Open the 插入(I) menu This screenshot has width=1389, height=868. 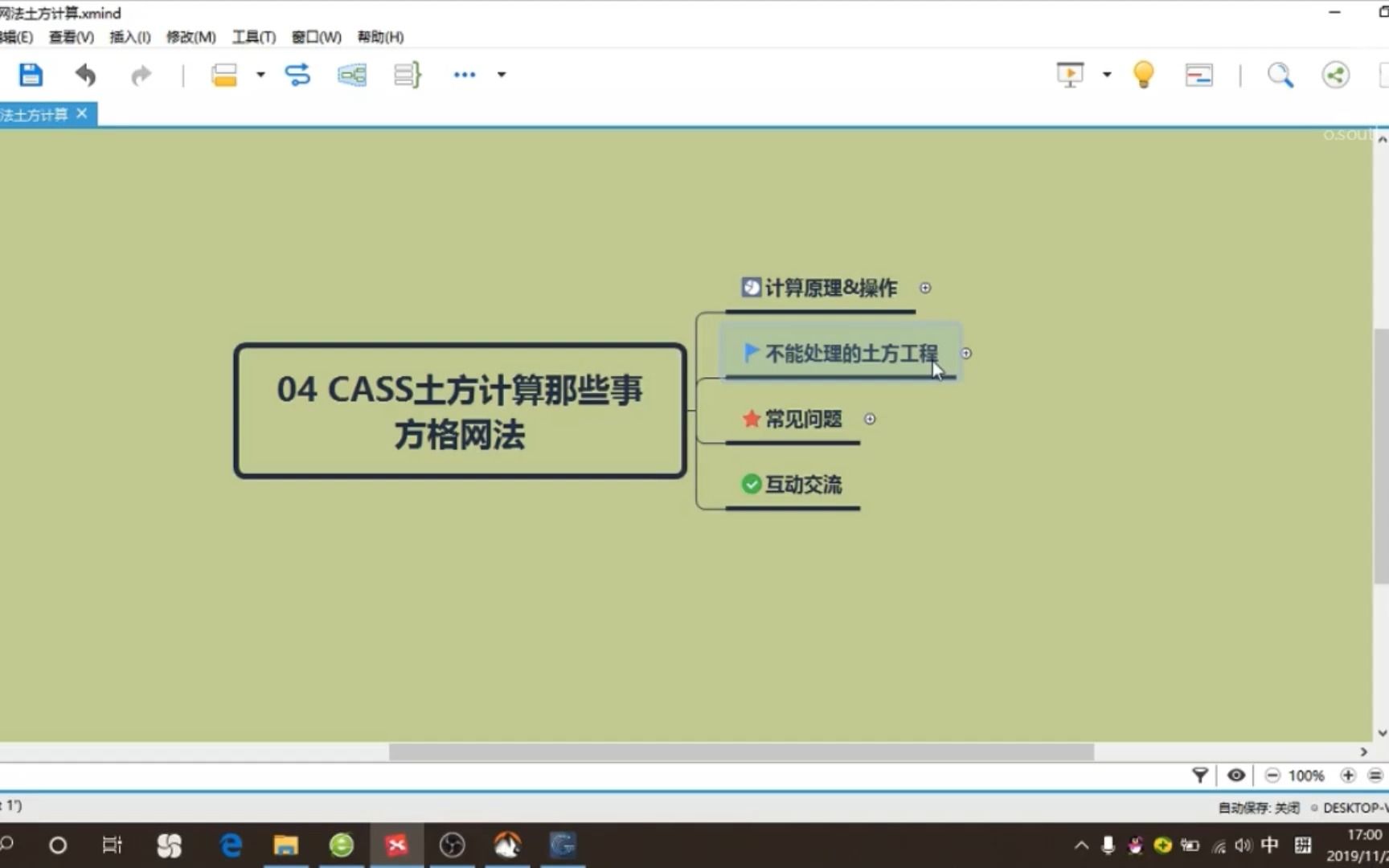click(x=130, y=37)
